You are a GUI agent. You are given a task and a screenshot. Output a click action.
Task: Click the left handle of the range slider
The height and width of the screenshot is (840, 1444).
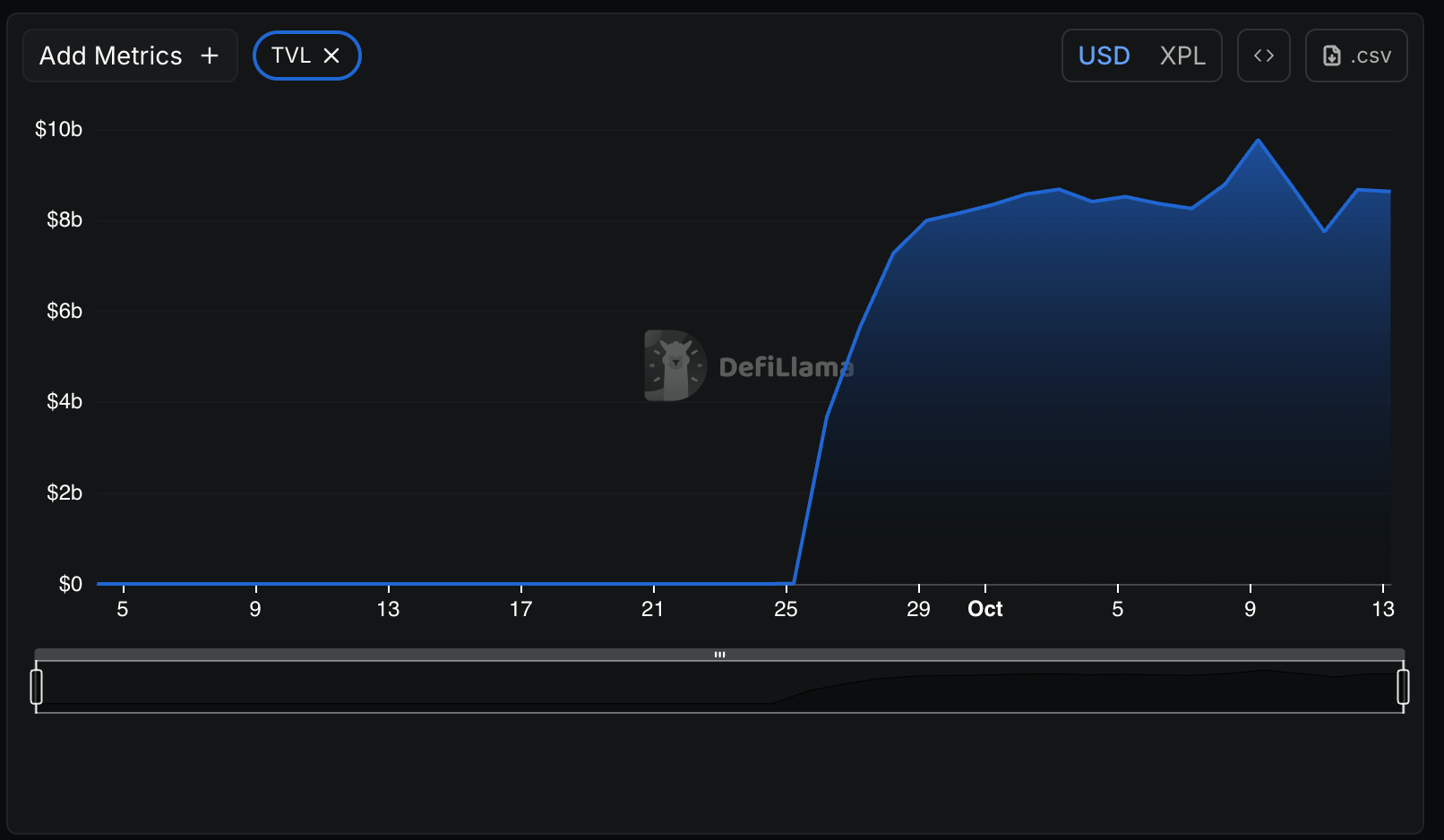pos(37,687)
